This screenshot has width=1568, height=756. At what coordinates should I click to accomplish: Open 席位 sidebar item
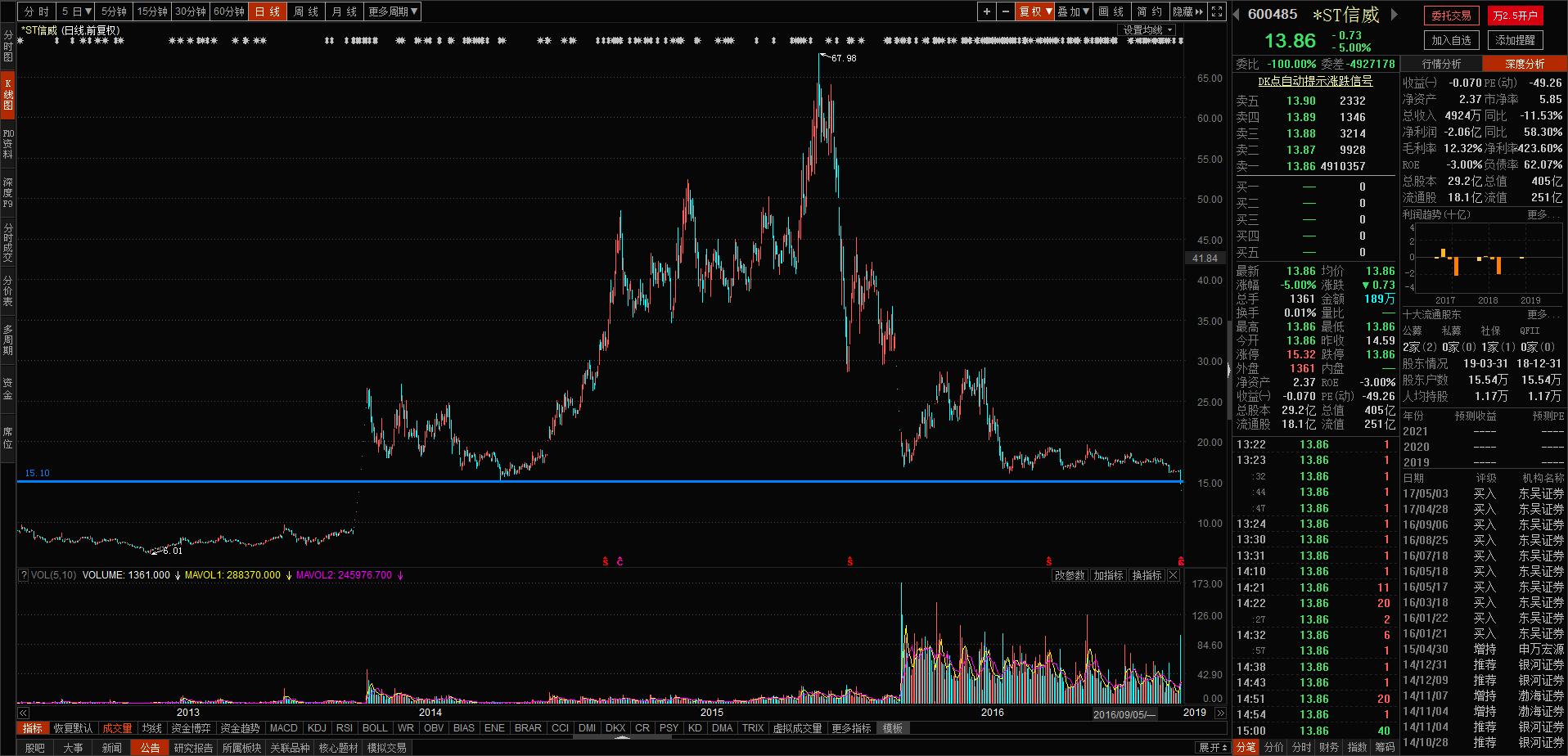coord(8,438)
